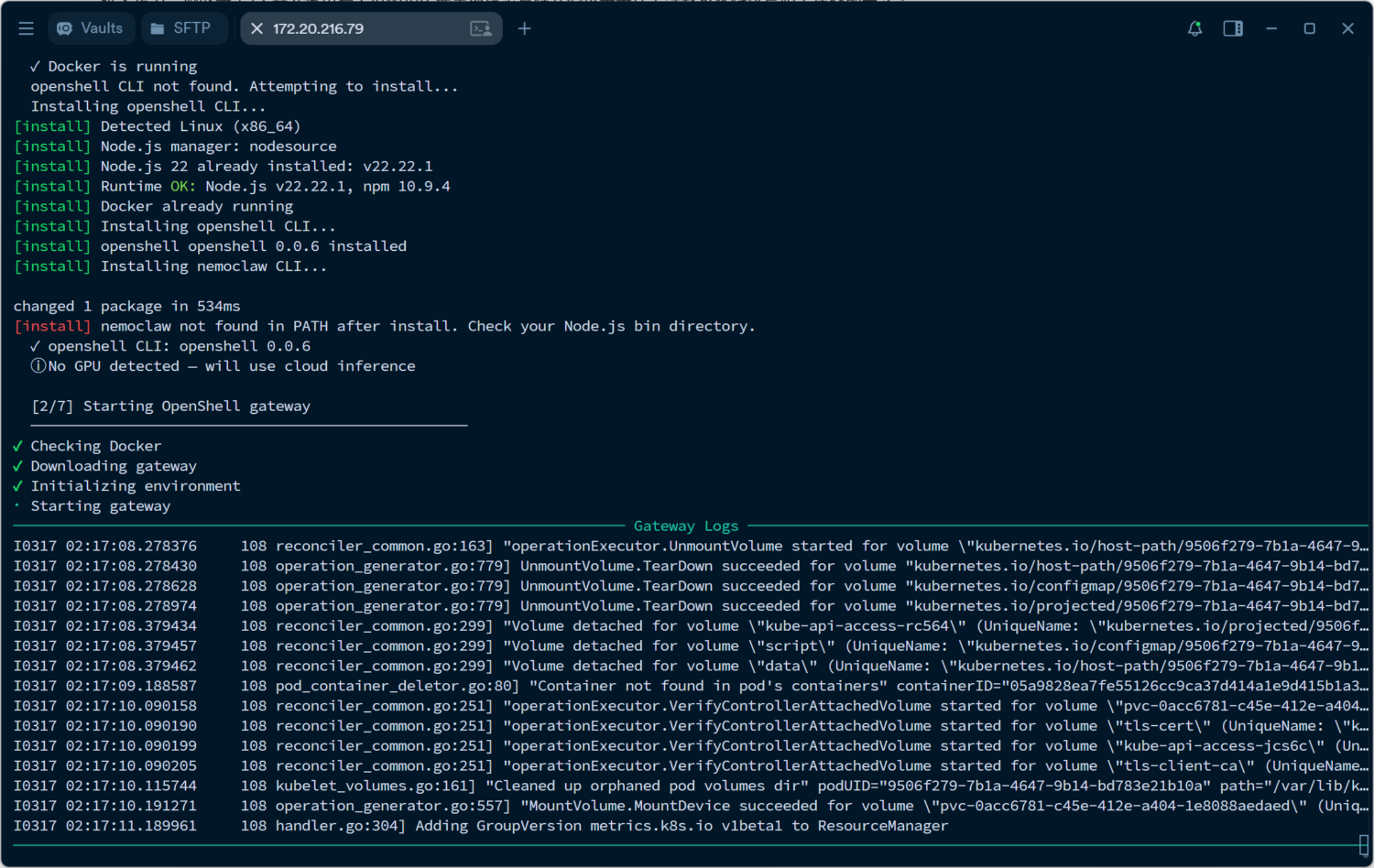Image resolution: width=1374 pixels, height=868 pixels.
Task: Maximize the application window
Action: tap(1310, 28)
